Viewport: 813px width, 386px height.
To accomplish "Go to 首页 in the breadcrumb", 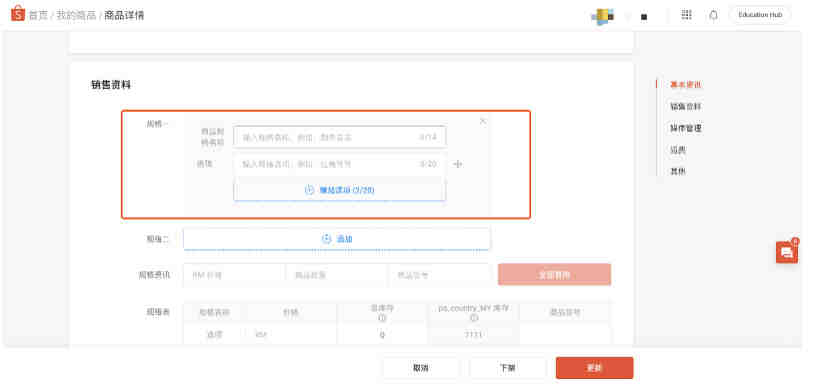I will pyautogui.click(x=37, y=16).
